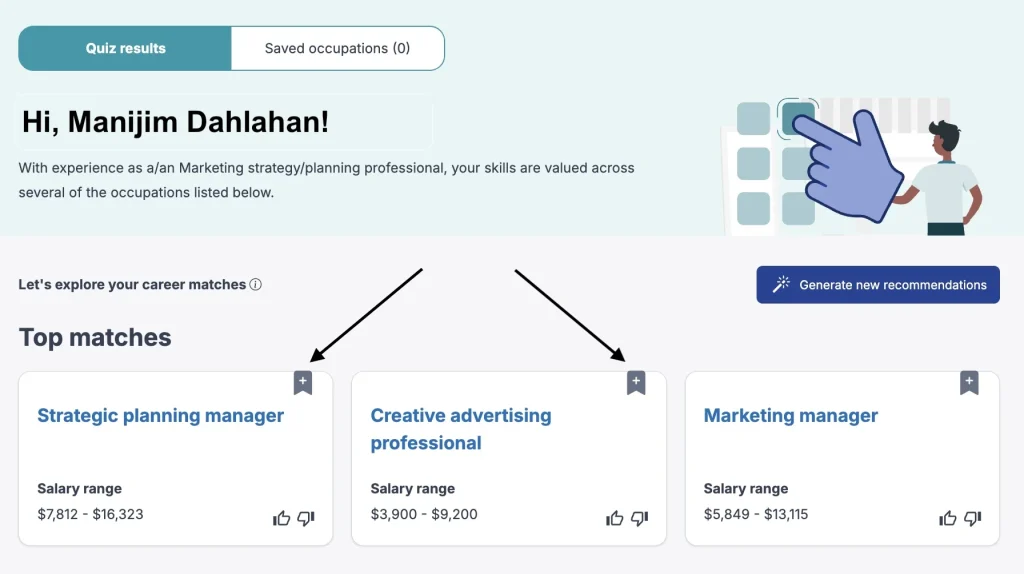The width and height of the screenshot is (1024, 574).
Task: Thumbs up Strategic planning manager card
Action: pyautogui.click(x=281, y=518)
